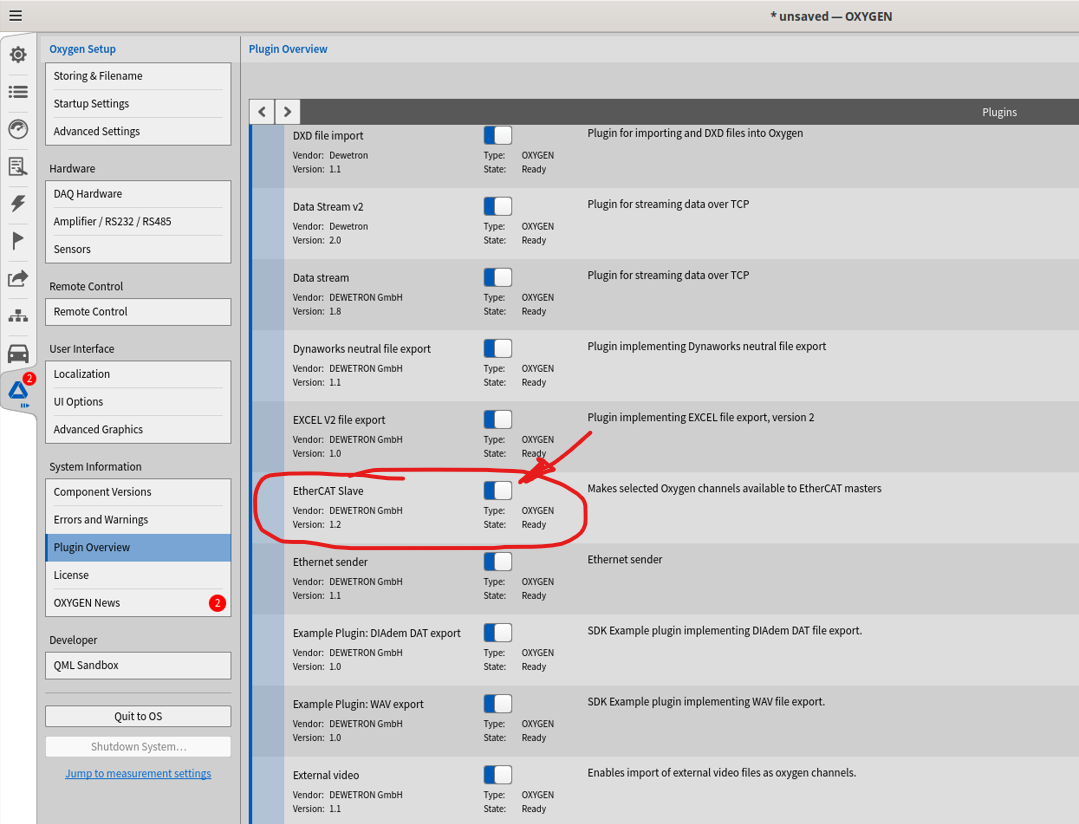Open OXYGEN News entry
Image resolution: width=1079 pixels, height=824 pixels.
(138, 602)
